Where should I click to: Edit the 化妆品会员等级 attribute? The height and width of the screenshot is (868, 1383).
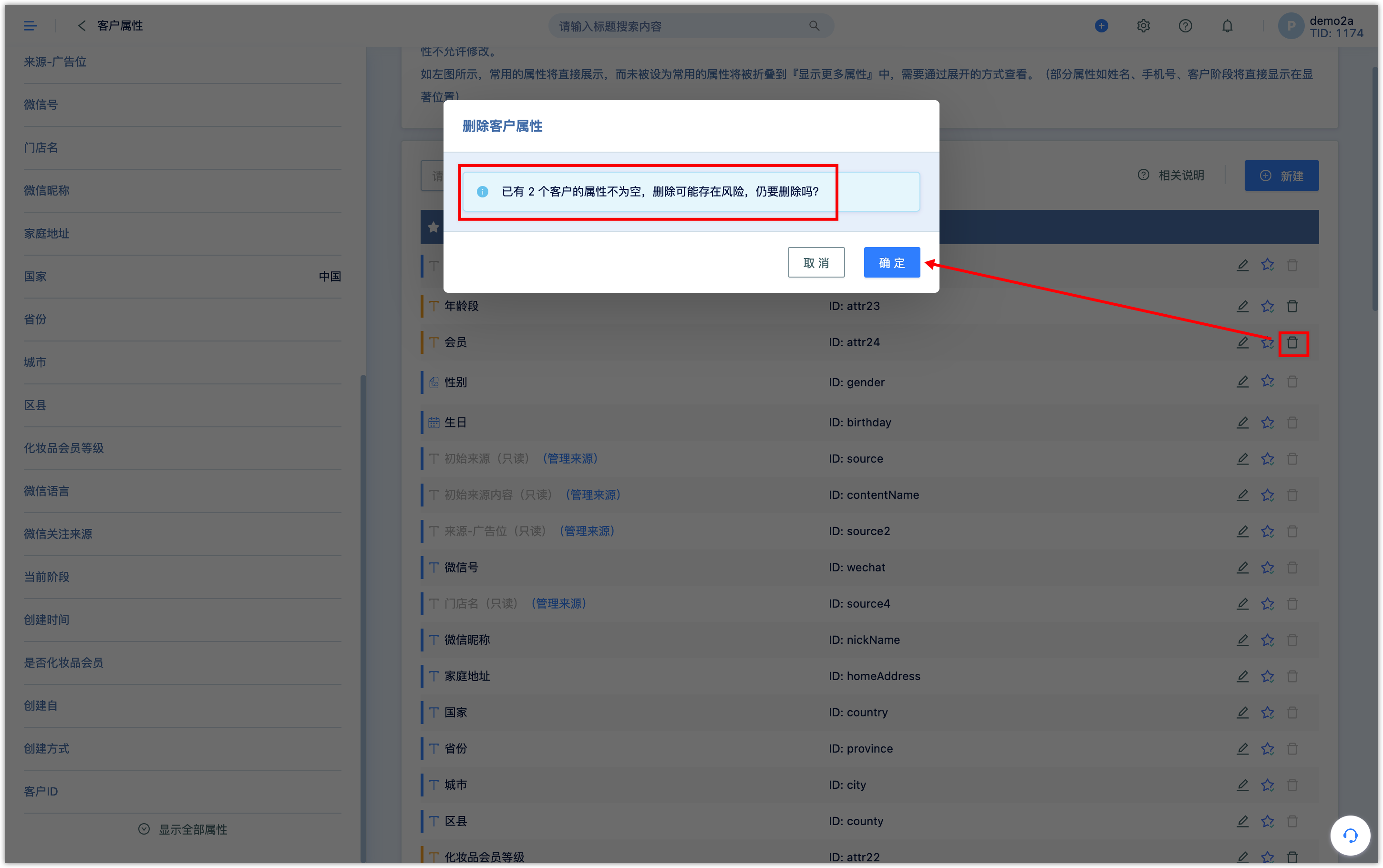1242,857
